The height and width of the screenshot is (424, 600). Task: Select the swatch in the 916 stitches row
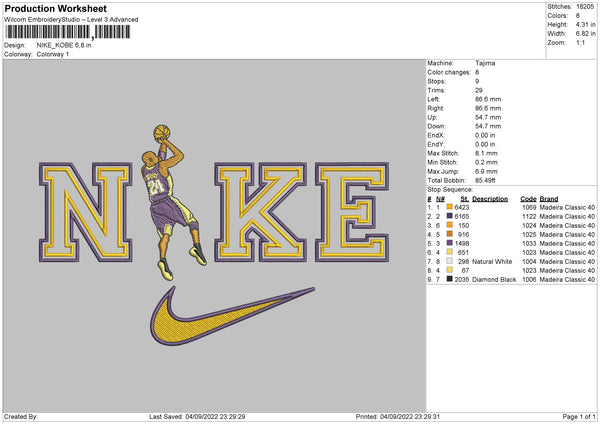point(450,234)
